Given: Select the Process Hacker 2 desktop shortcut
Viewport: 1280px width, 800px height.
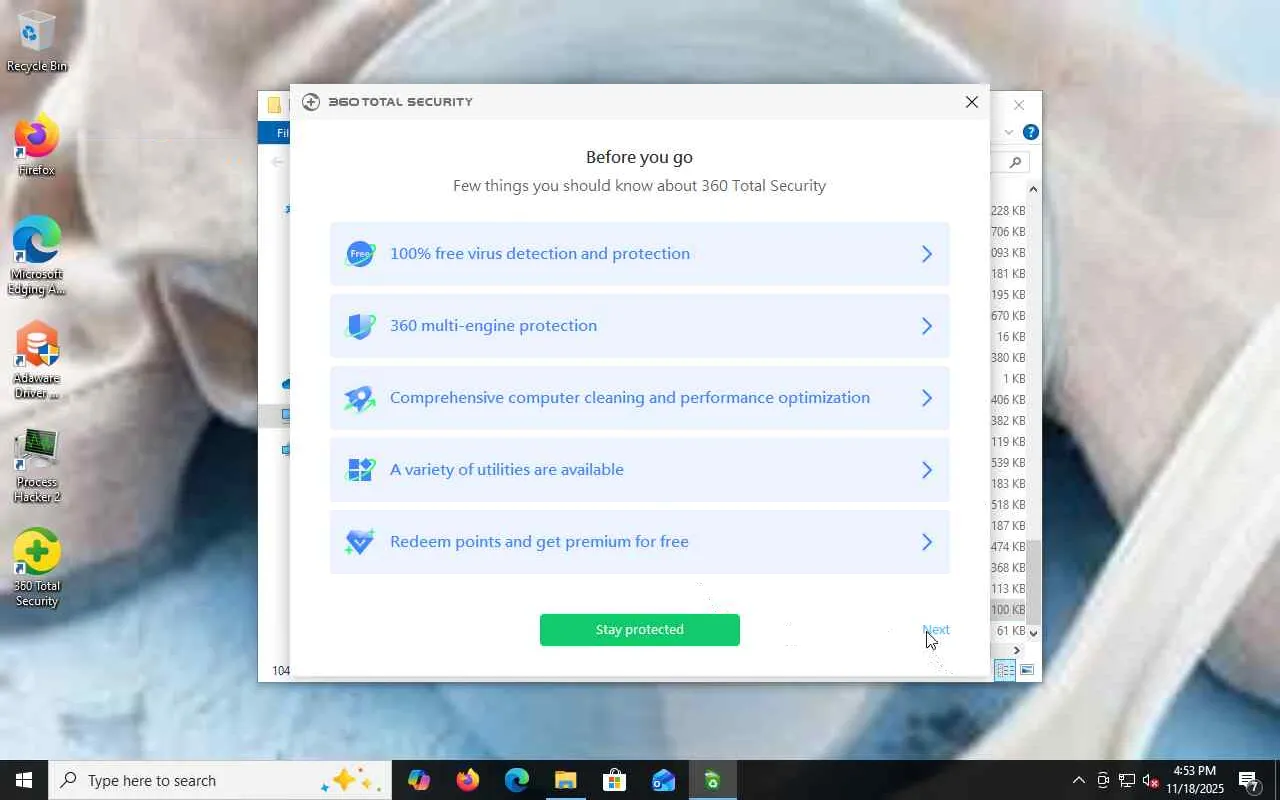Looking at the screenshot, I should 37,465.
